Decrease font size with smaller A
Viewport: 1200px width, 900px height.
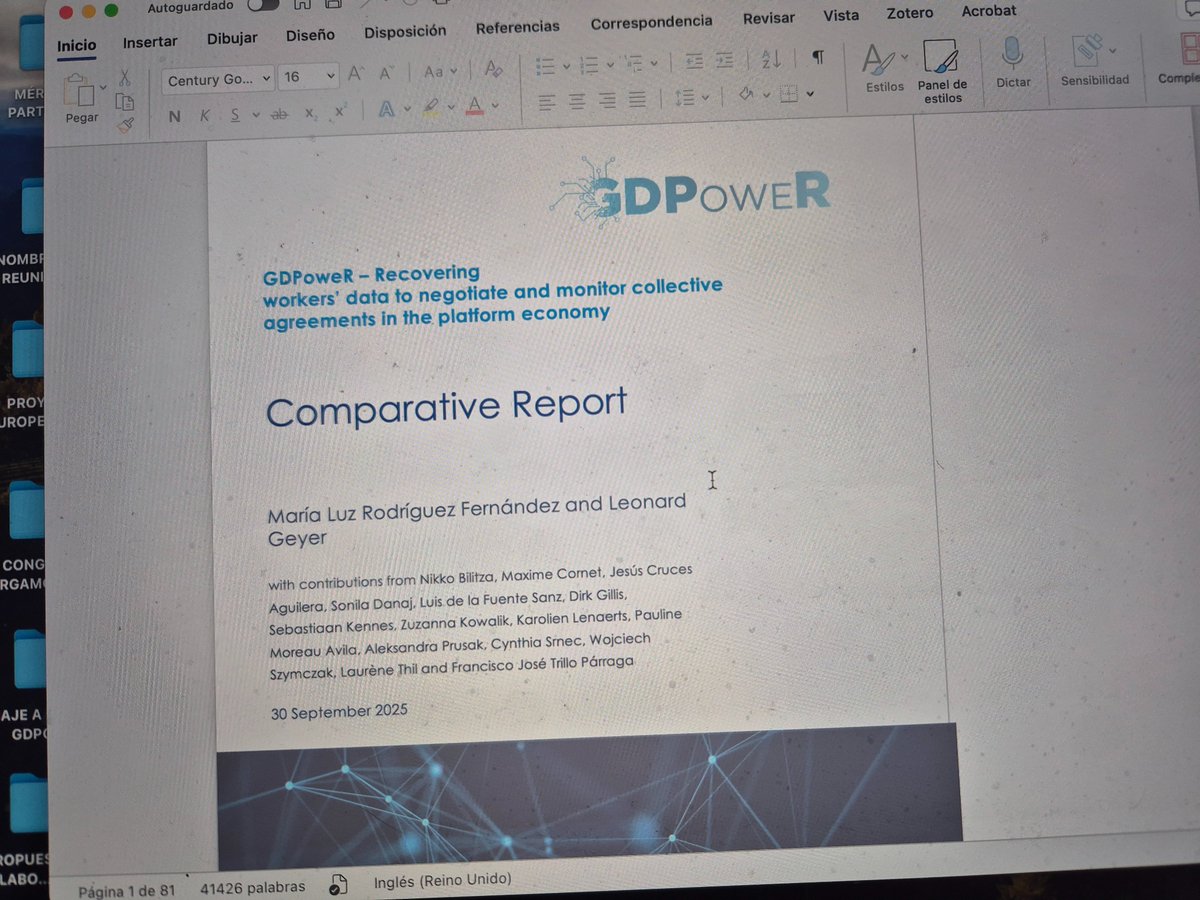[386, 74]
